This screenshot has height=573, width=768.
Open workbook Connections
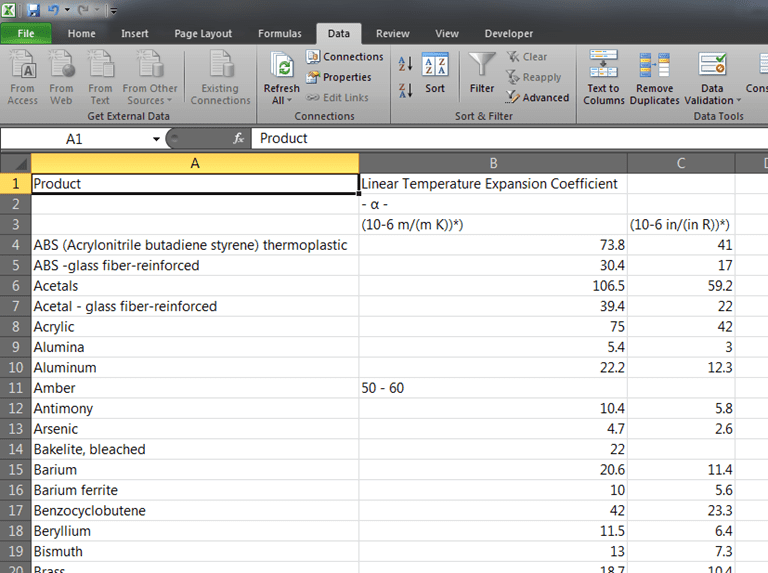tap(345, 57)
